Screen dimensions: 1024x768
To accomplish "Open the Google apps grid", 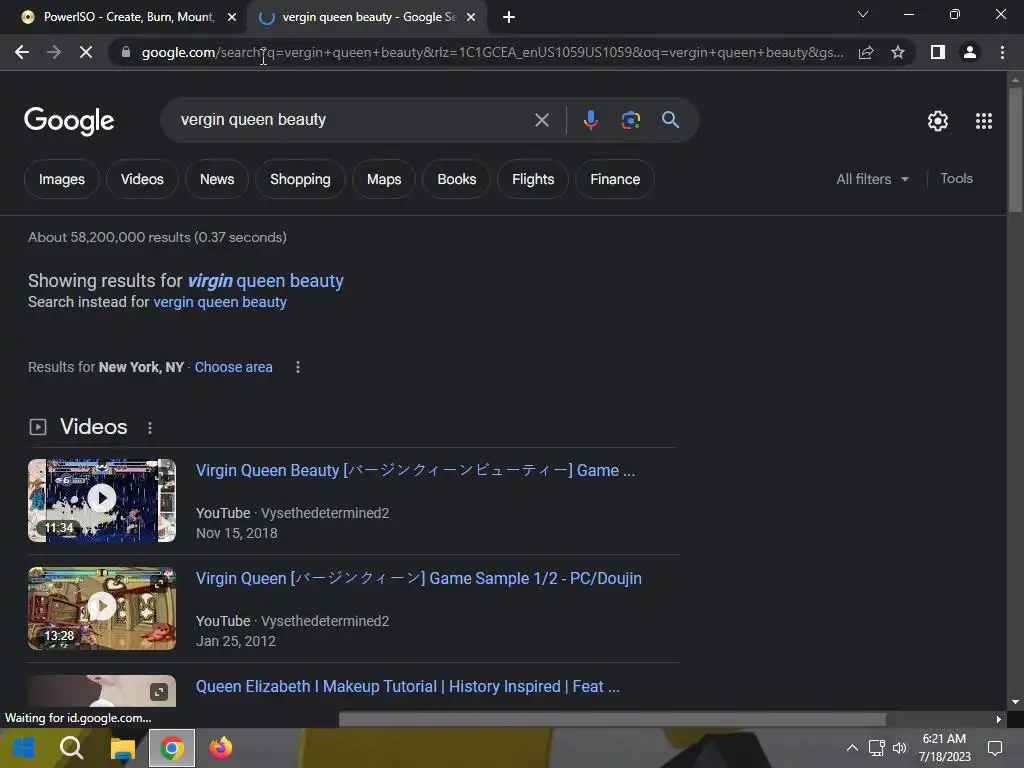I will (984, 121).
